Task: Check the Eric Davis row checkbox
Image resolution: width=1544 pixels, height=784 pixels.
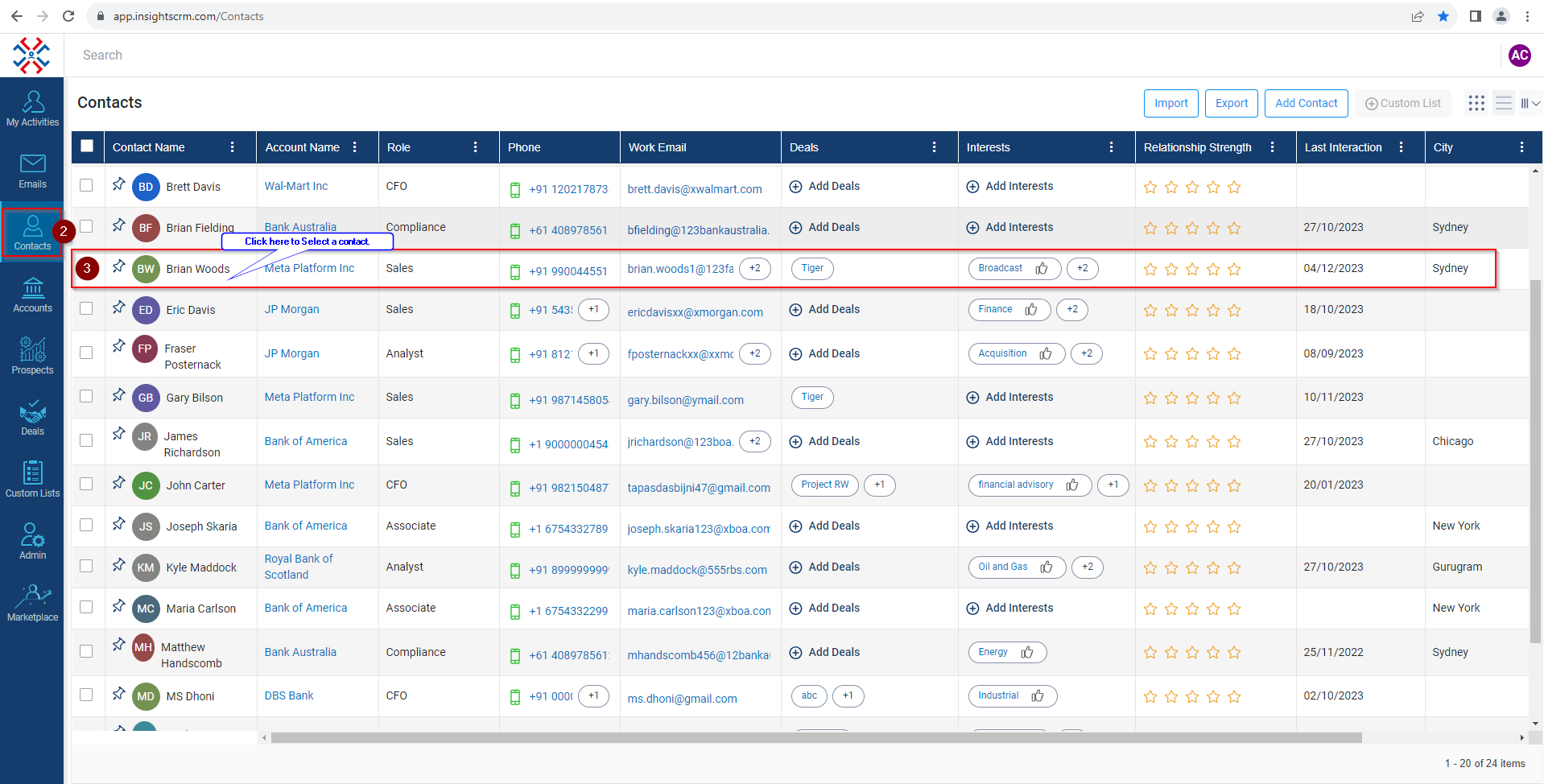Action: coord(86,308)
